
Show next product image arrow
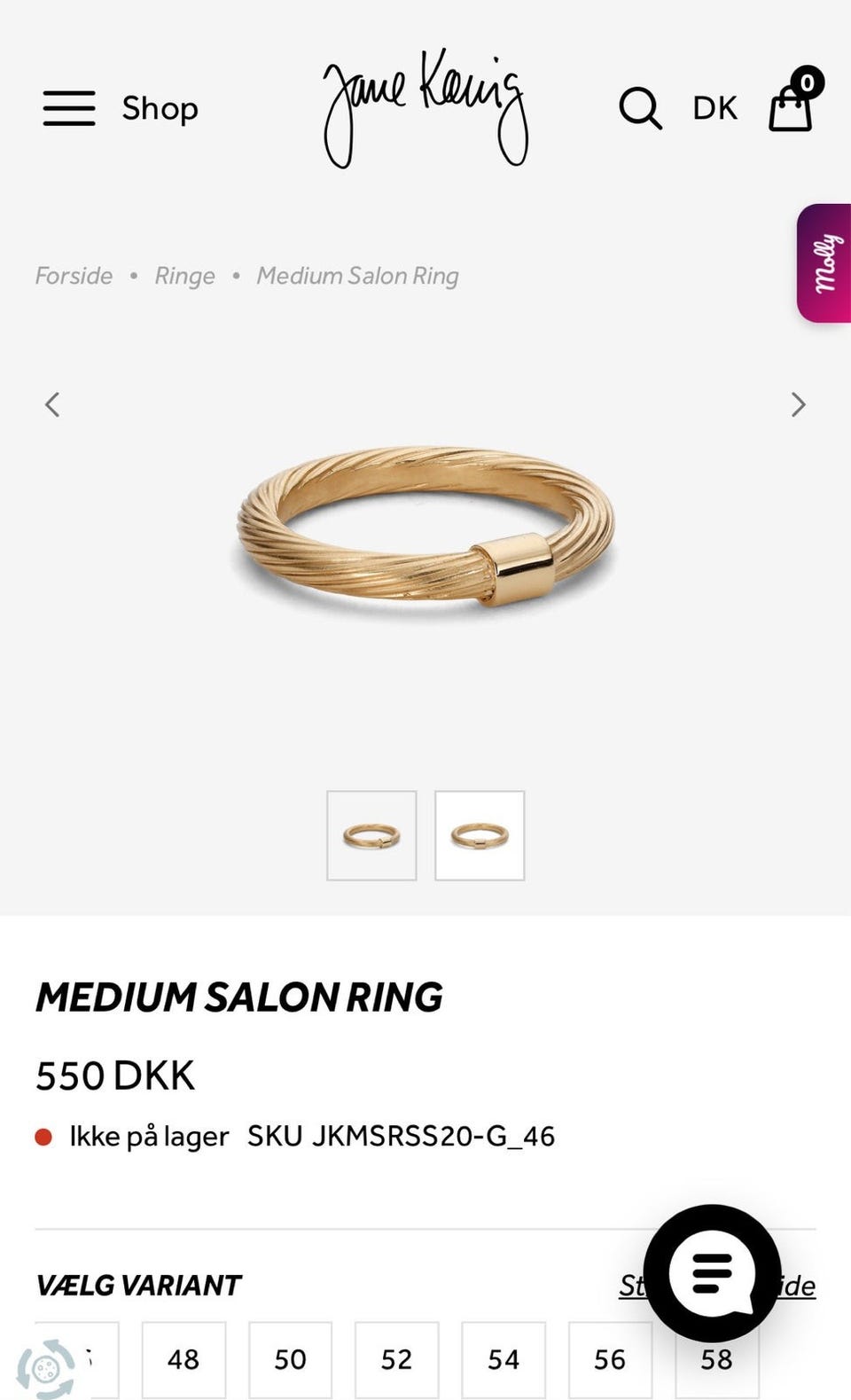pyautogui.click(x=798, y=404)
